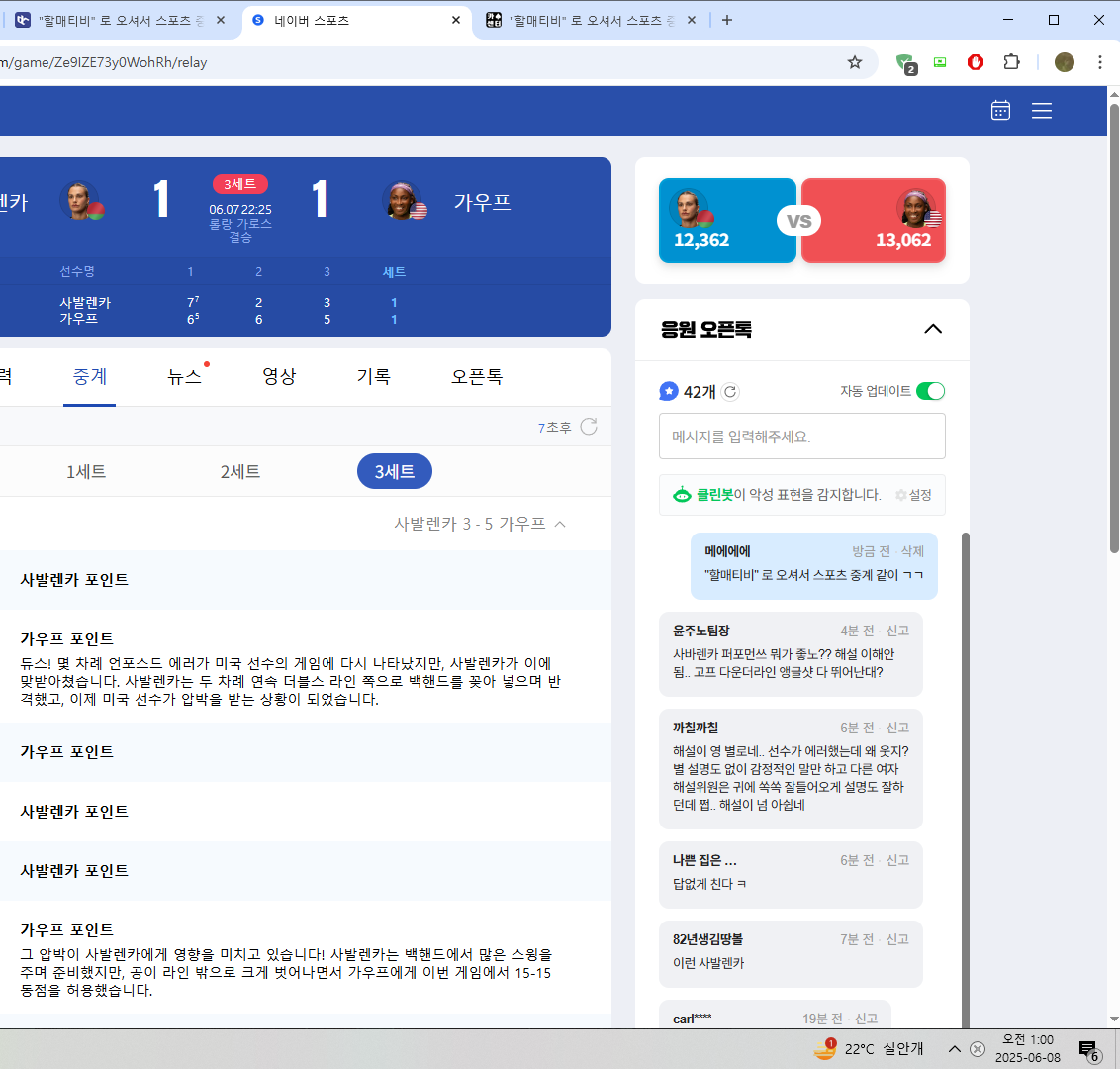Switch to the 뉴스 tab
This screenshot has height=1069, width=1120.
[184, 376]
